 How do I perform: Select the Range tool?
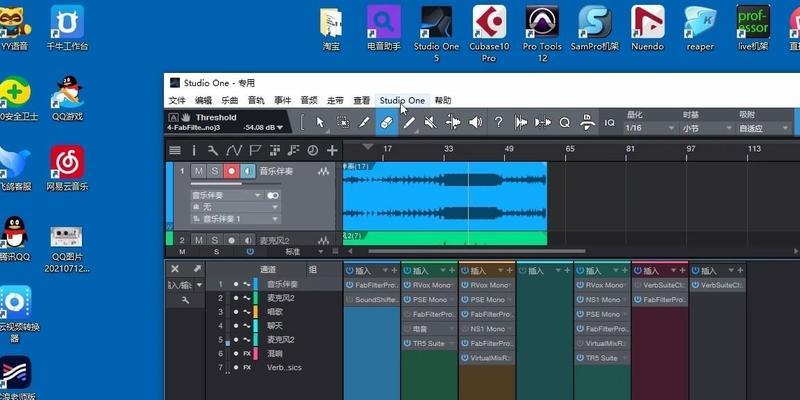[x=343, y=122]
